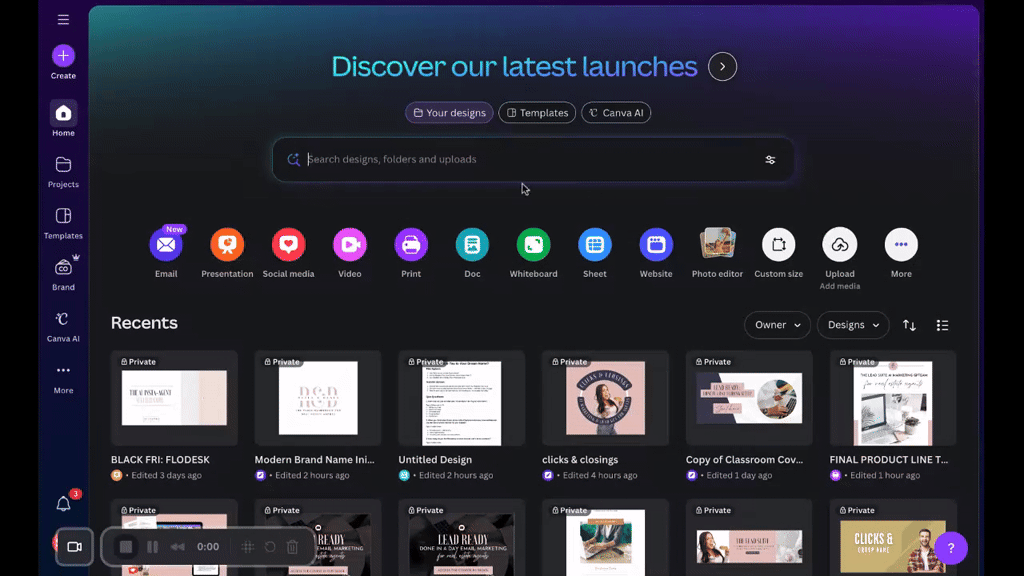The width and height of the screenshot is (1024, 576).
Task: Click the recorder rewind button
Action: (x=178, y=547)
